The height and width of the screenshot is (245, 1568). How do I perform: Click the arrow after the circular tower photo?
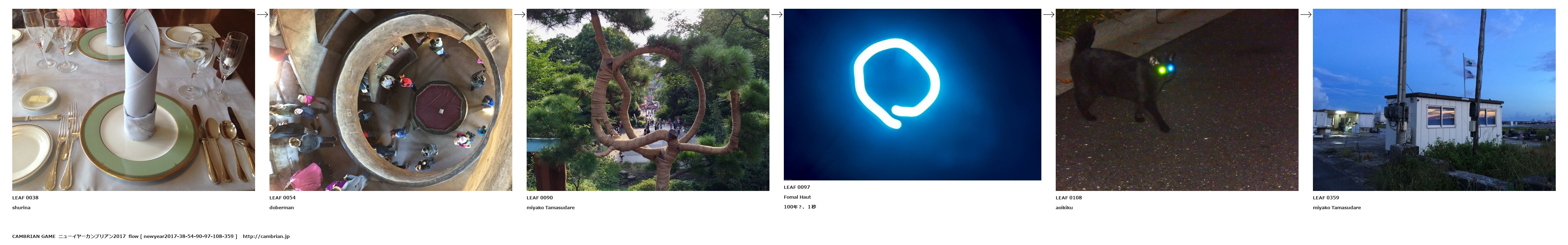click(519, 15)
